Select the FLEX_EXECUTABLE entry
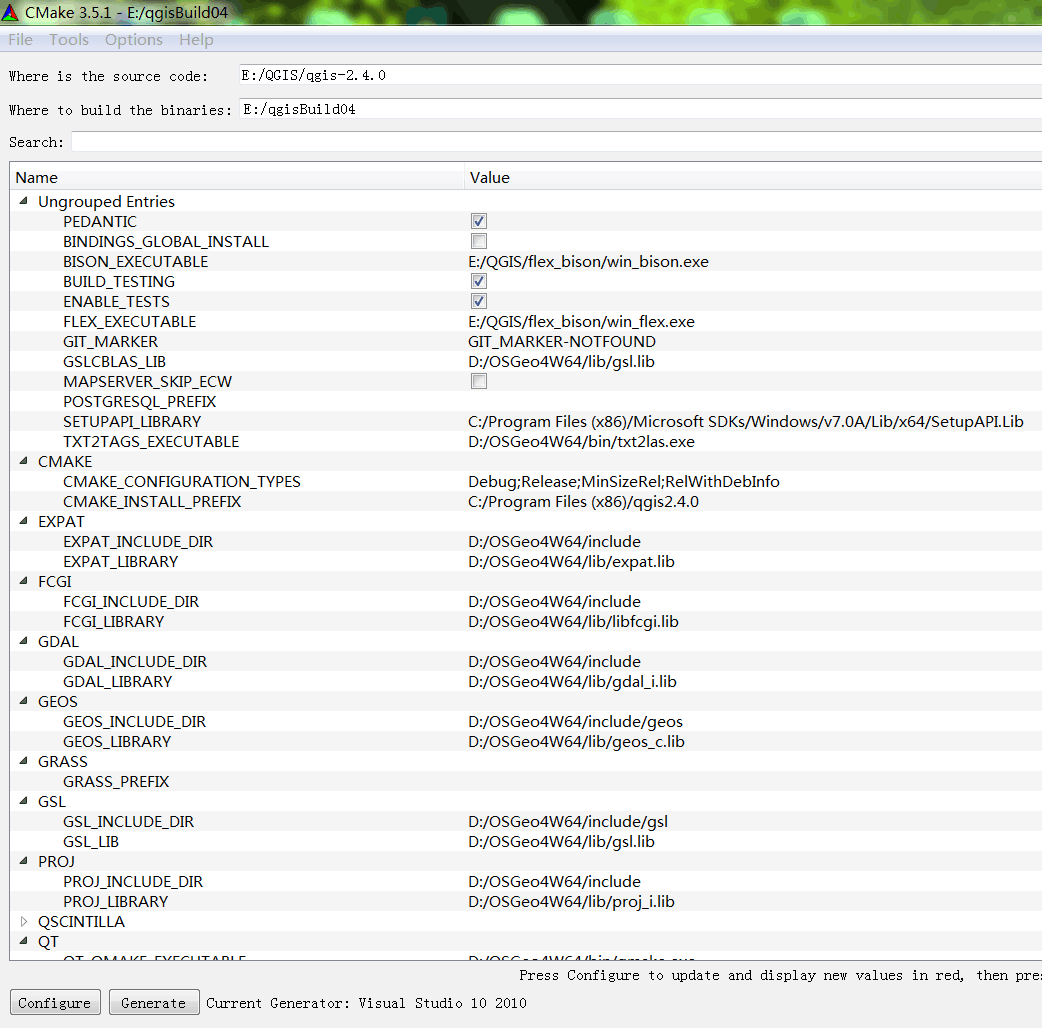Screen dimensions: 1042x1028 [x=130, y=322]
